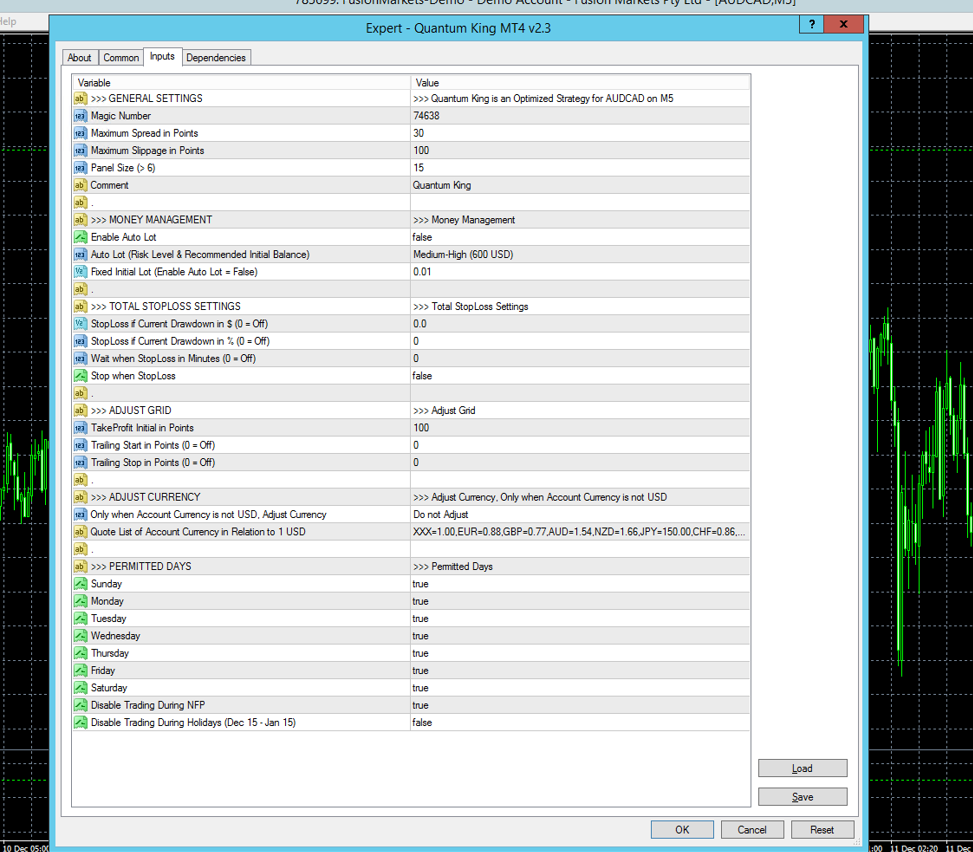Screen dimensions: 973x852
Task: Click the icon beside Wait when StopLoss in Minutes
Action: pyautogui.click(x=80, y=359)
